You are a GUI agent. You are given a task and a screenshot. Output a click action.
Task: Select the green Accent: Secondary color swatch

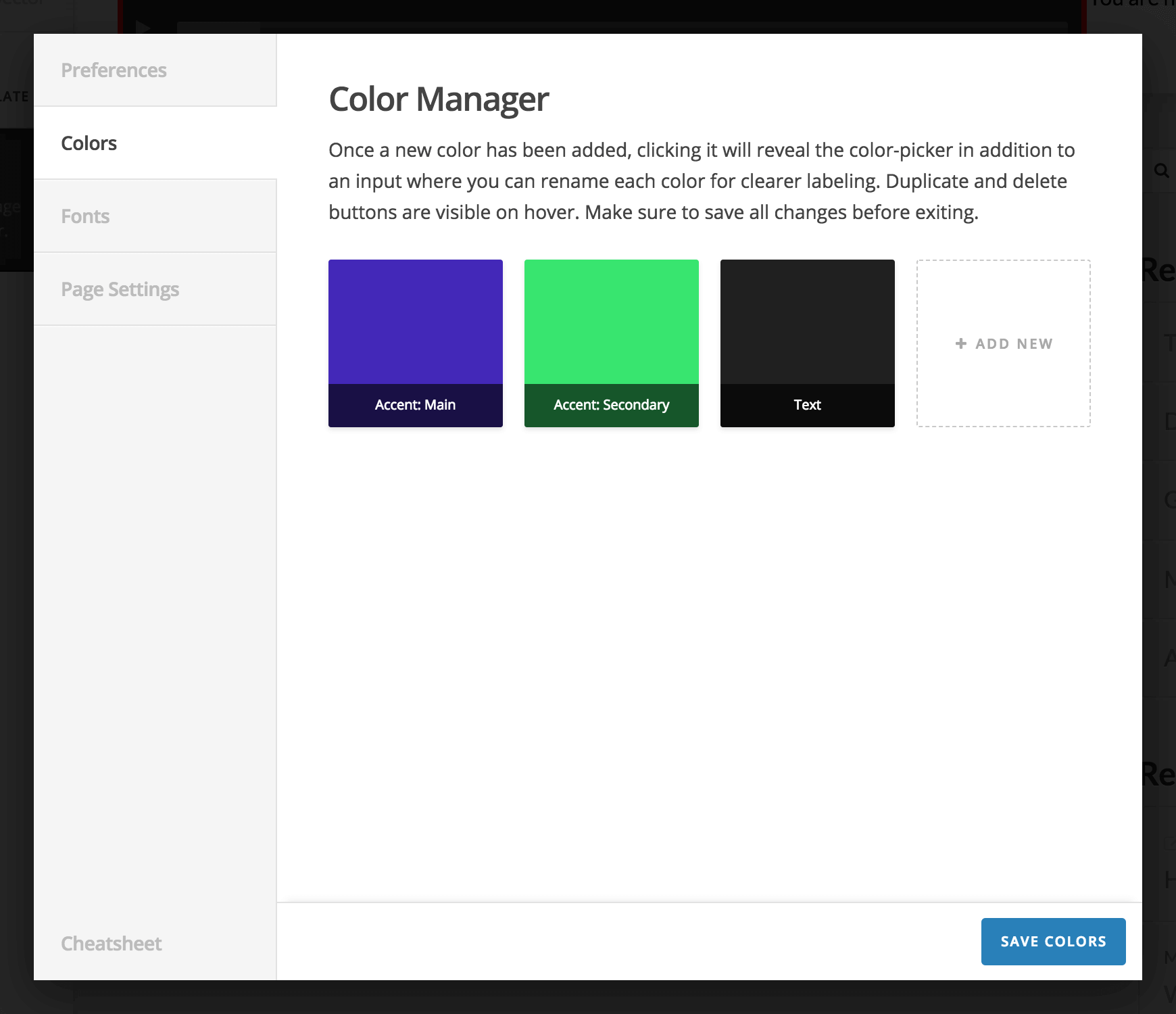[x=611, y=322]
